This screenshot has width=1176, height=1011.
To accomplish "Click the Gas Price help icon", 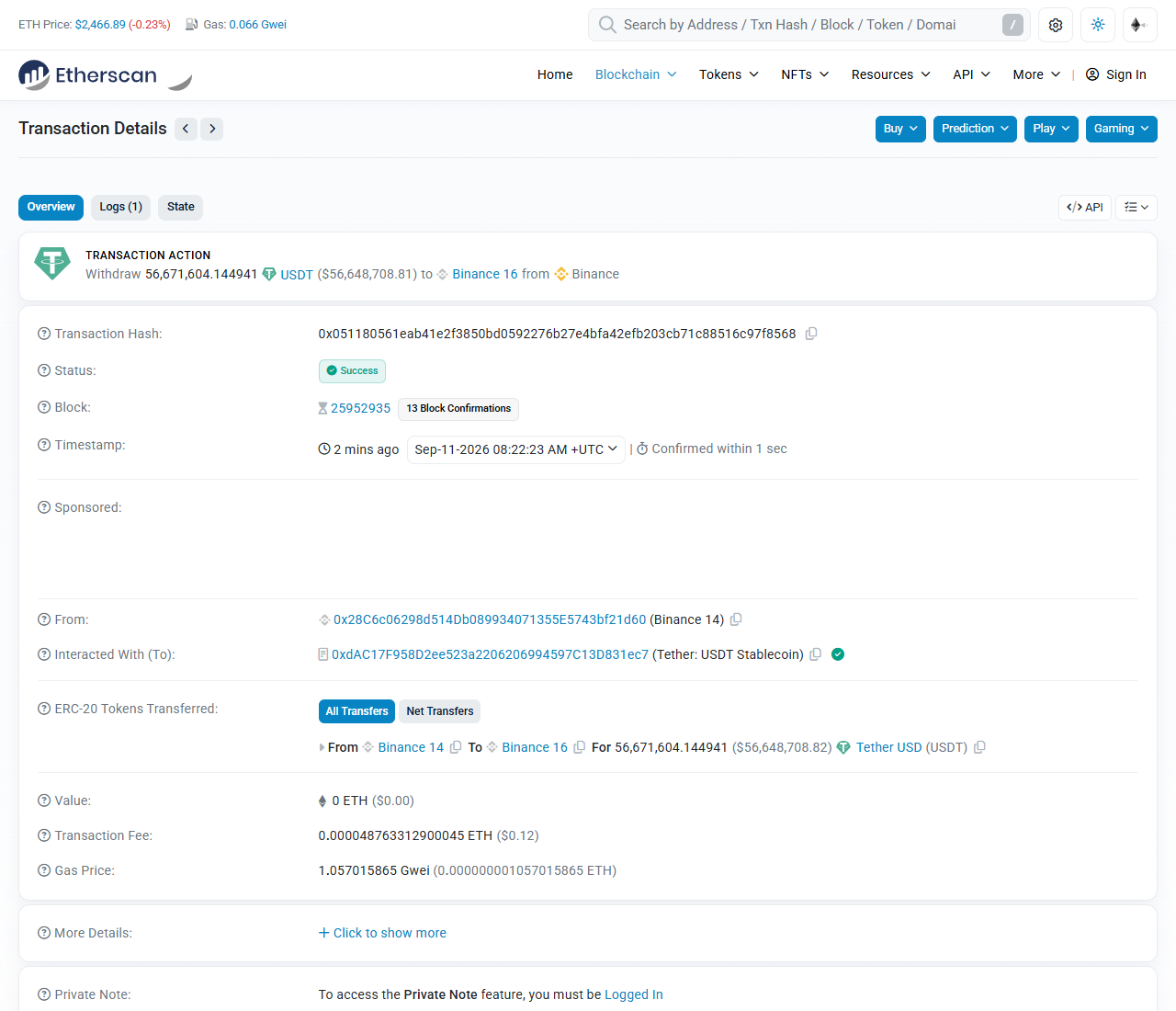I will [x=44, y=870].
